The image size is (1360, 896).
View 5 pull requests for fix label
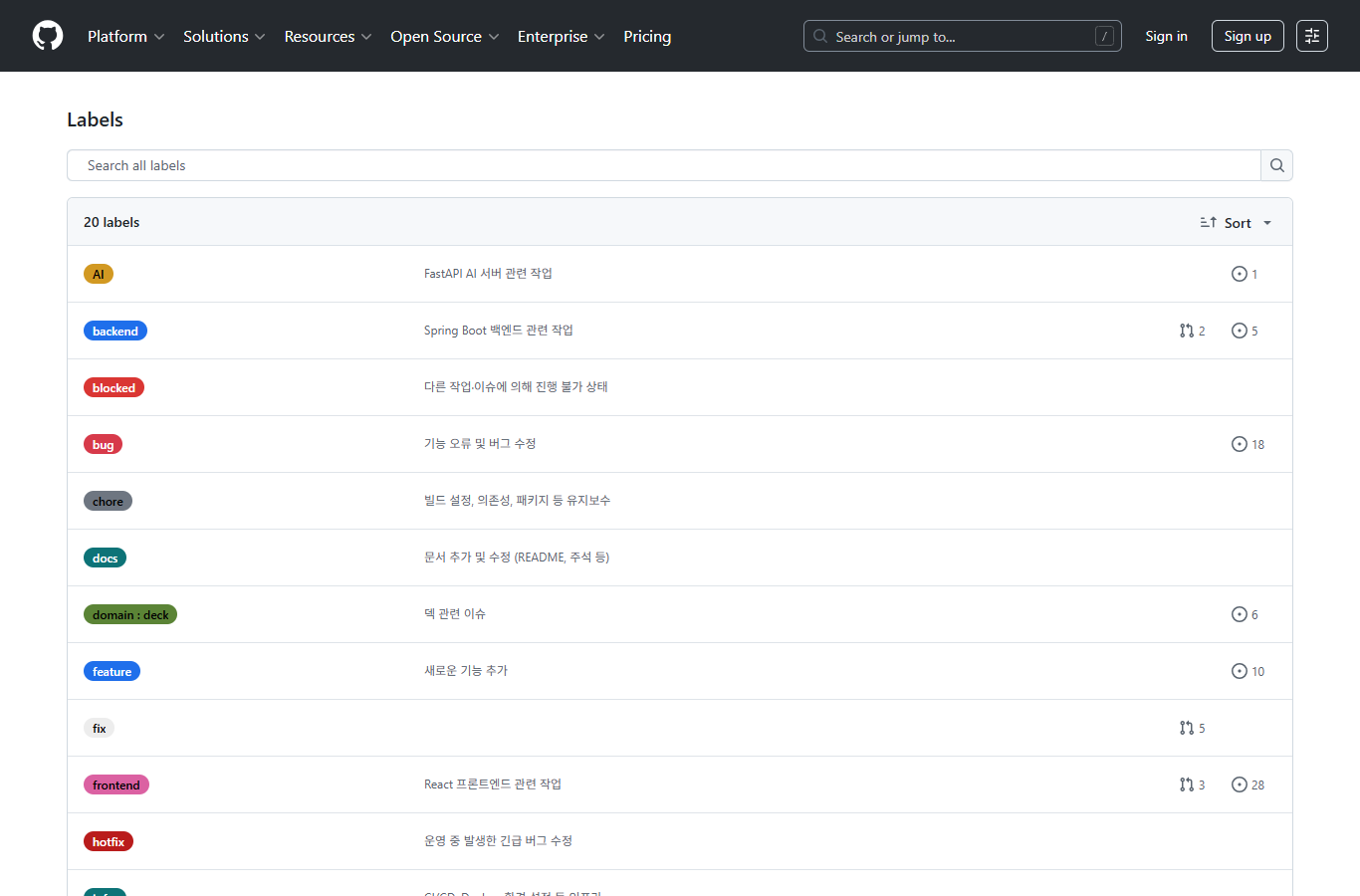tap(1192, 728)
